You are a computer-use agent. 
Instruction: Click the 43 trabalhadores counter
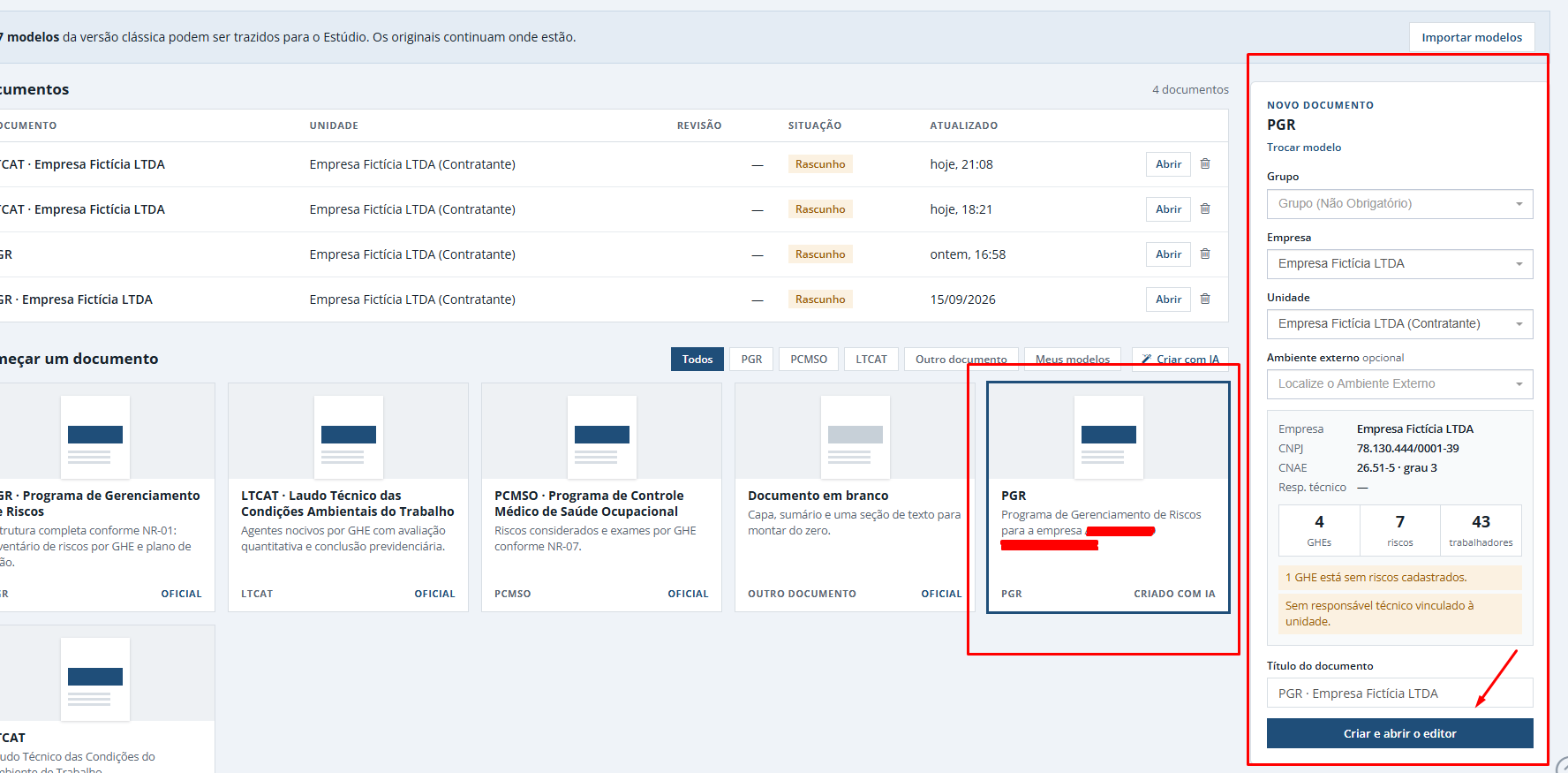click(x=1481, y=530)
